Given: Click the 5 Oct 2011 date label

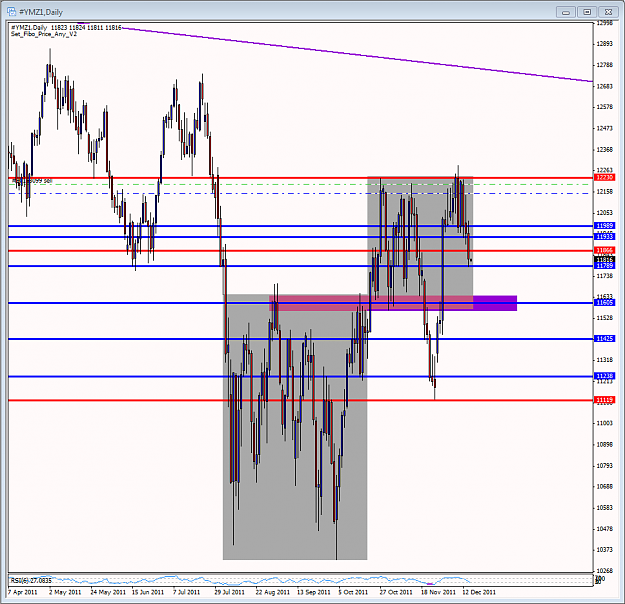Looking at the screenshot, I should tap(353, 592).
